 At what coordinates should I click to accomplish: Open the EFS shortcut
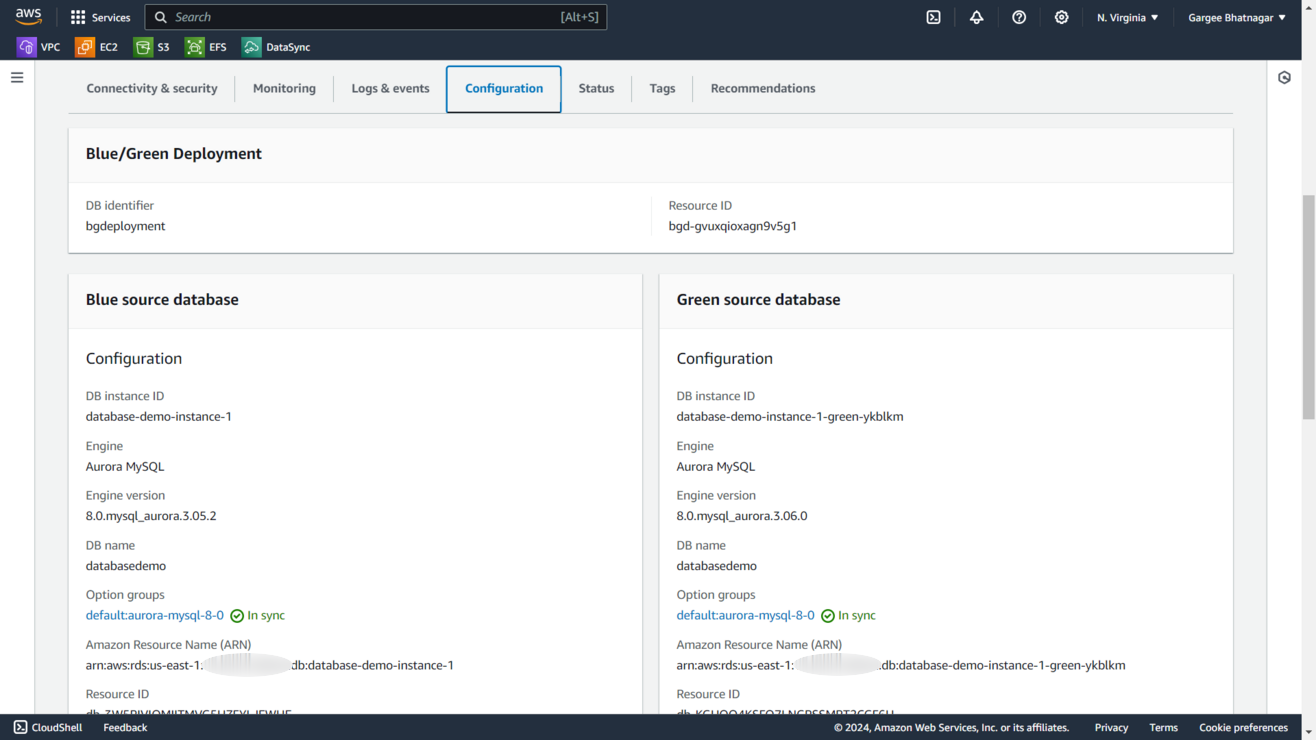pos(206,47)
